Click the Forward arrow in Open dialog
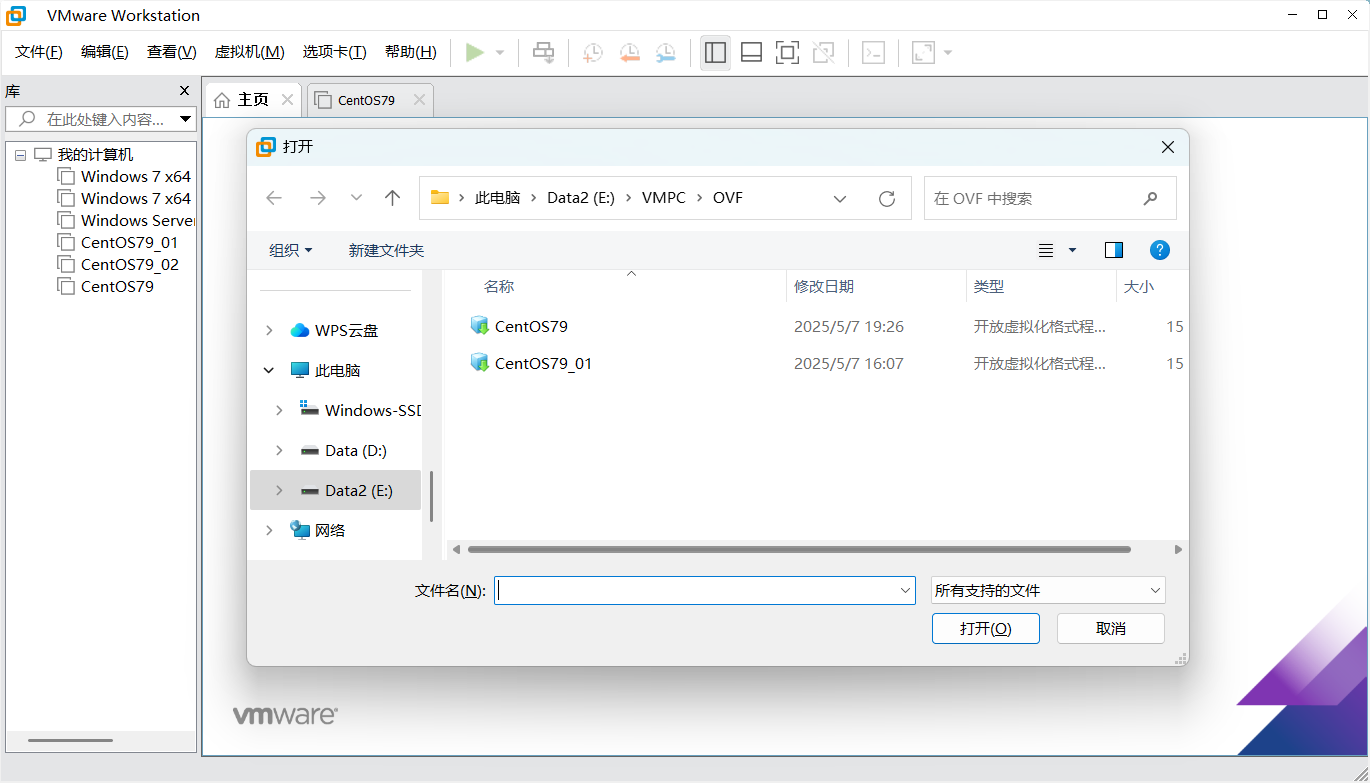 (x=318, y=198)
